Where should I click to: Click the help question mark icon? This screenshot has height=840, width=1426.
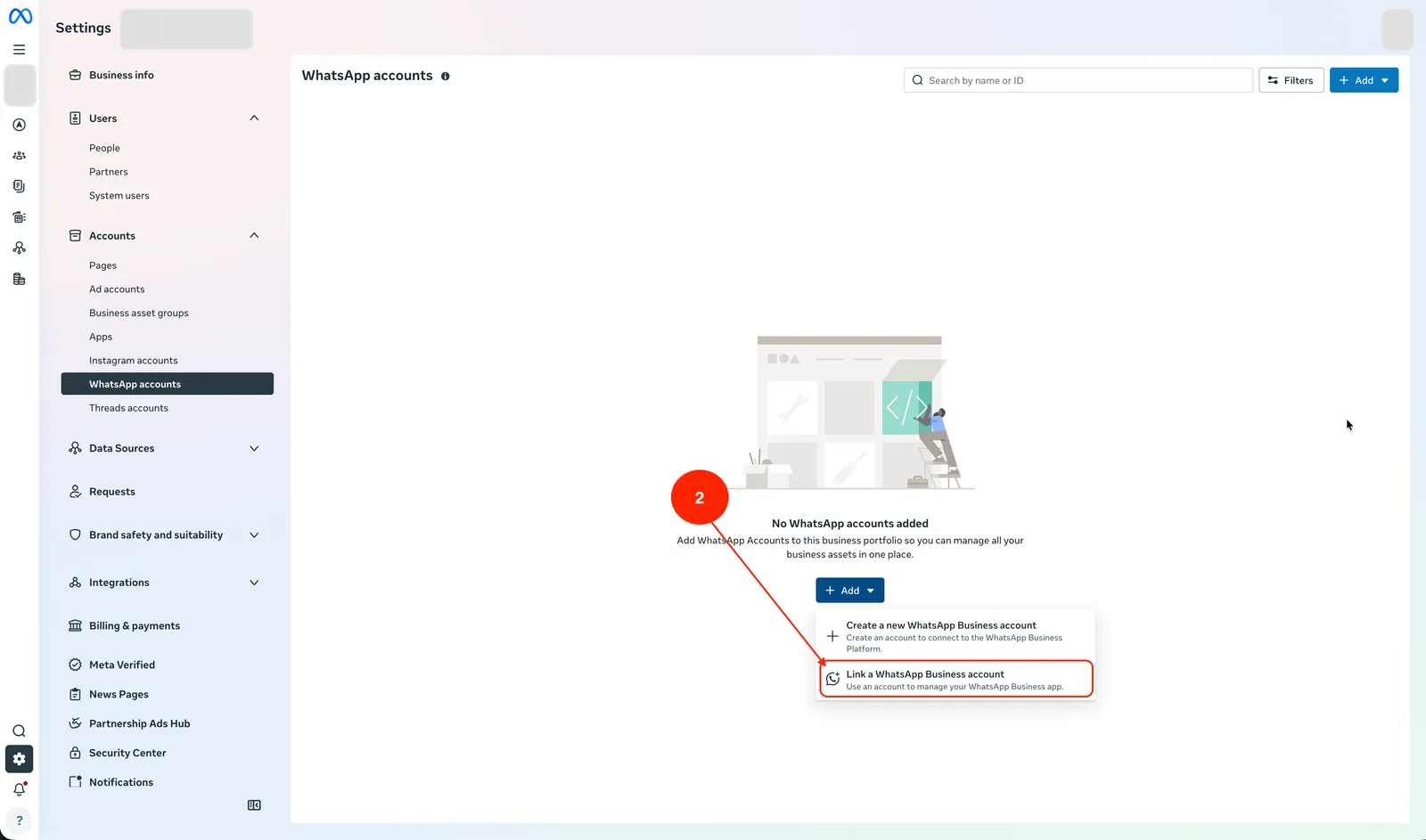pyautogui.click(x=19, y=820)
